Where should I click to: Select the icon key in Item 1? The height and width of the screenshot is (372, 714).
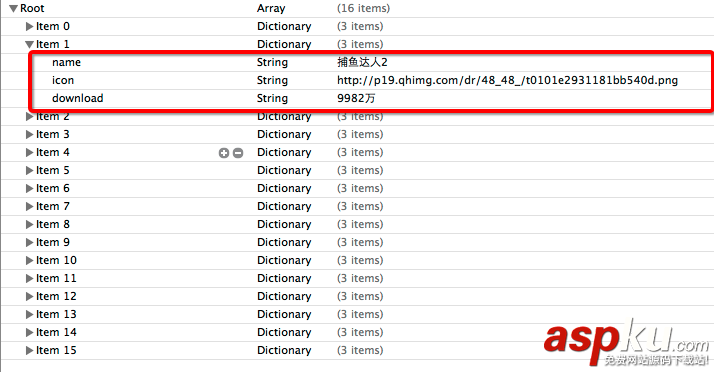click(x=63, y=80)
